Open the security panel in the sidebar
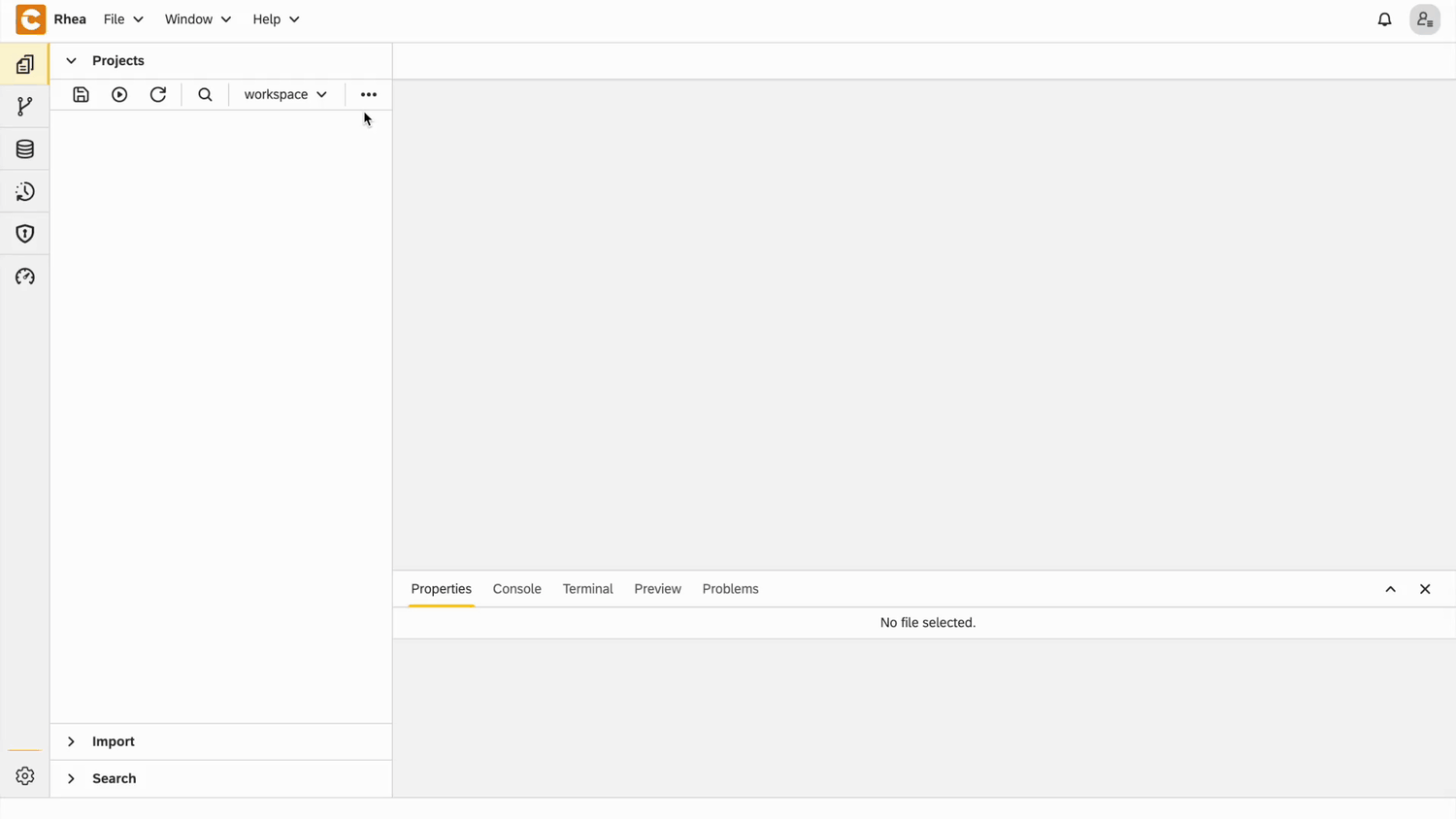The width and height of the screenshot is (1456, 819). pyautogui.click(x=24, y=233)
